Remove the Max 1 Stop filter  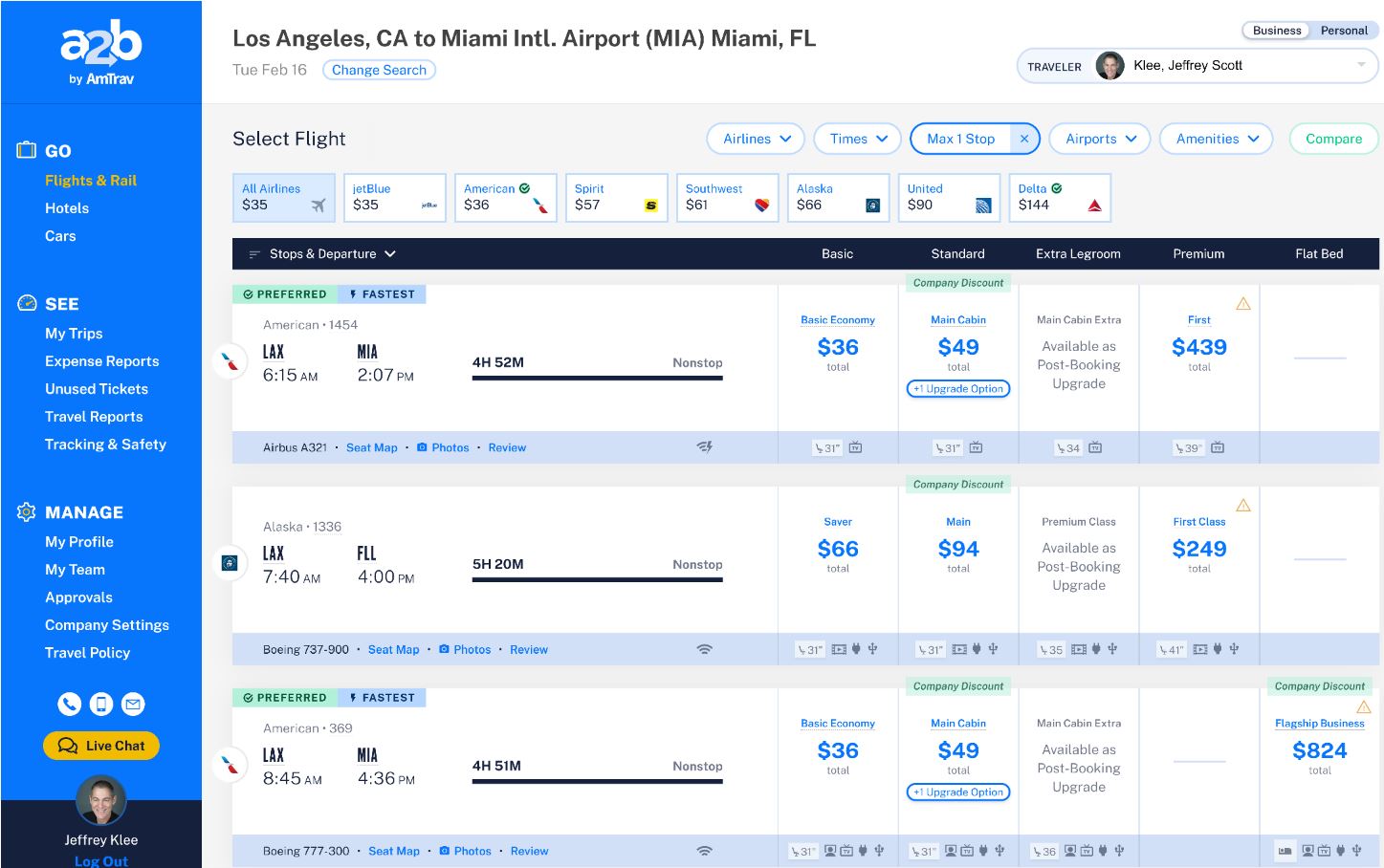pyautogui.click(x=1024, y=139)
